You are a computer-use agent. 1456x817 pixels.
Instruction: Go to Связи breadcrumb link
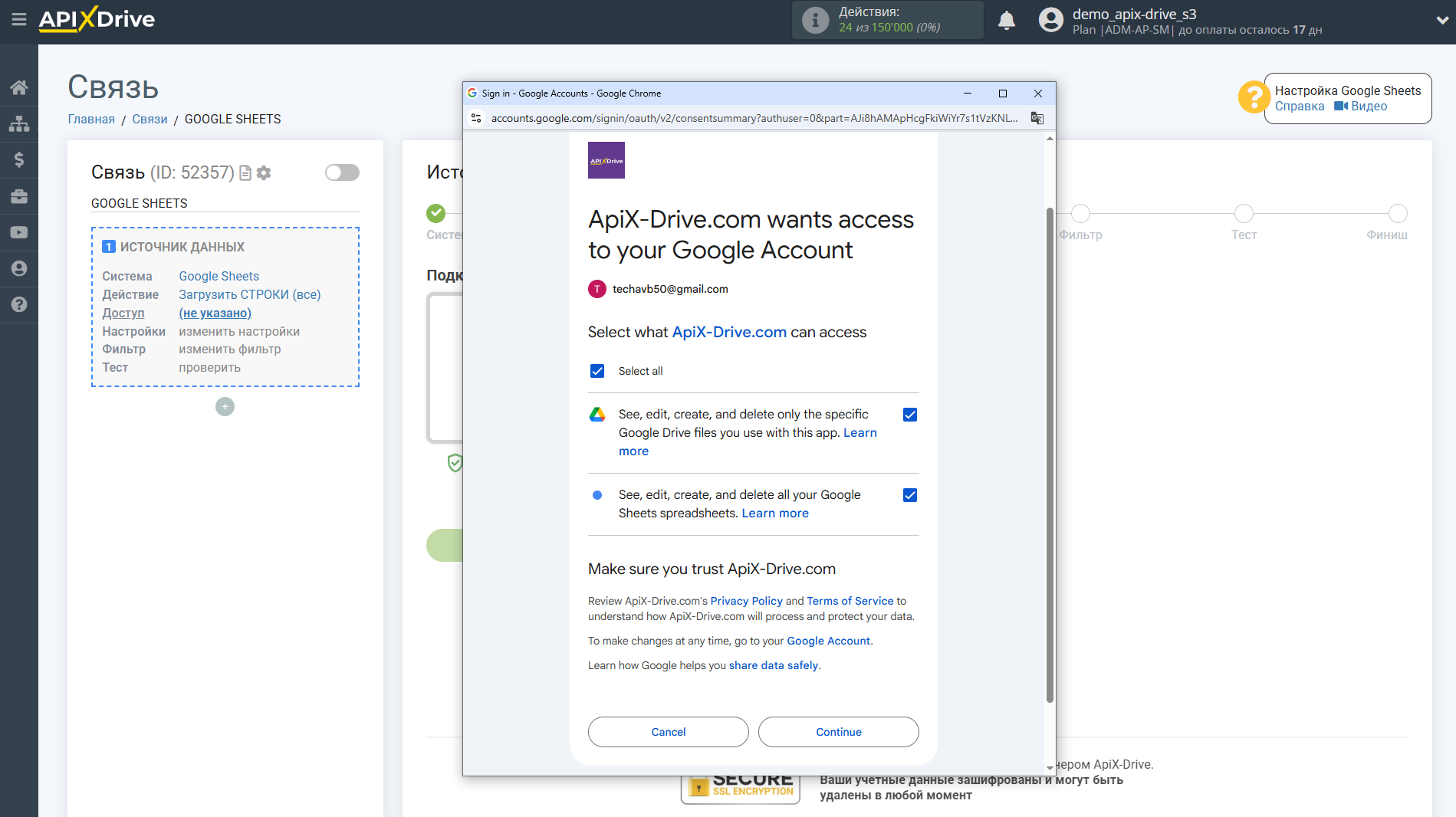click(x=150, y=119)
